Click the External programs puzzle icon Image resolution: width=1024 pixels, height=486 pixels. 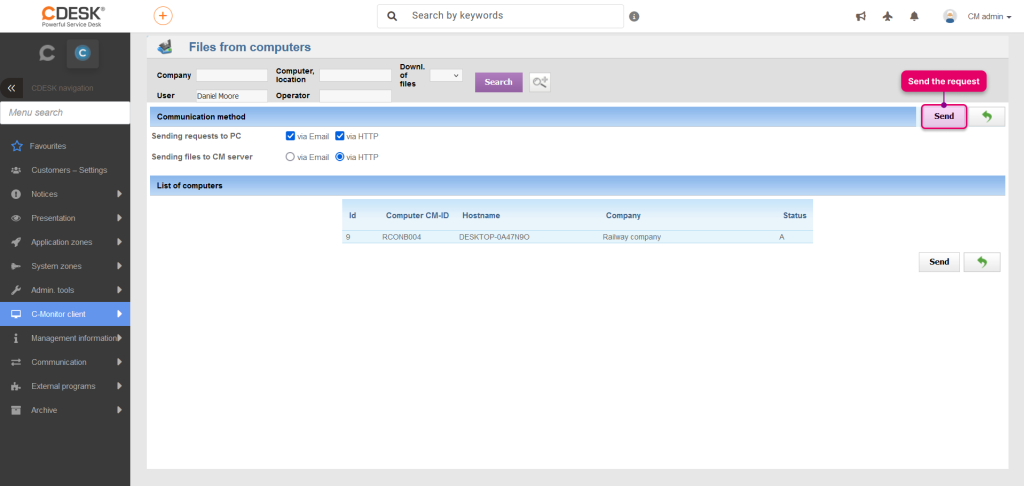(x=16, y=386)
